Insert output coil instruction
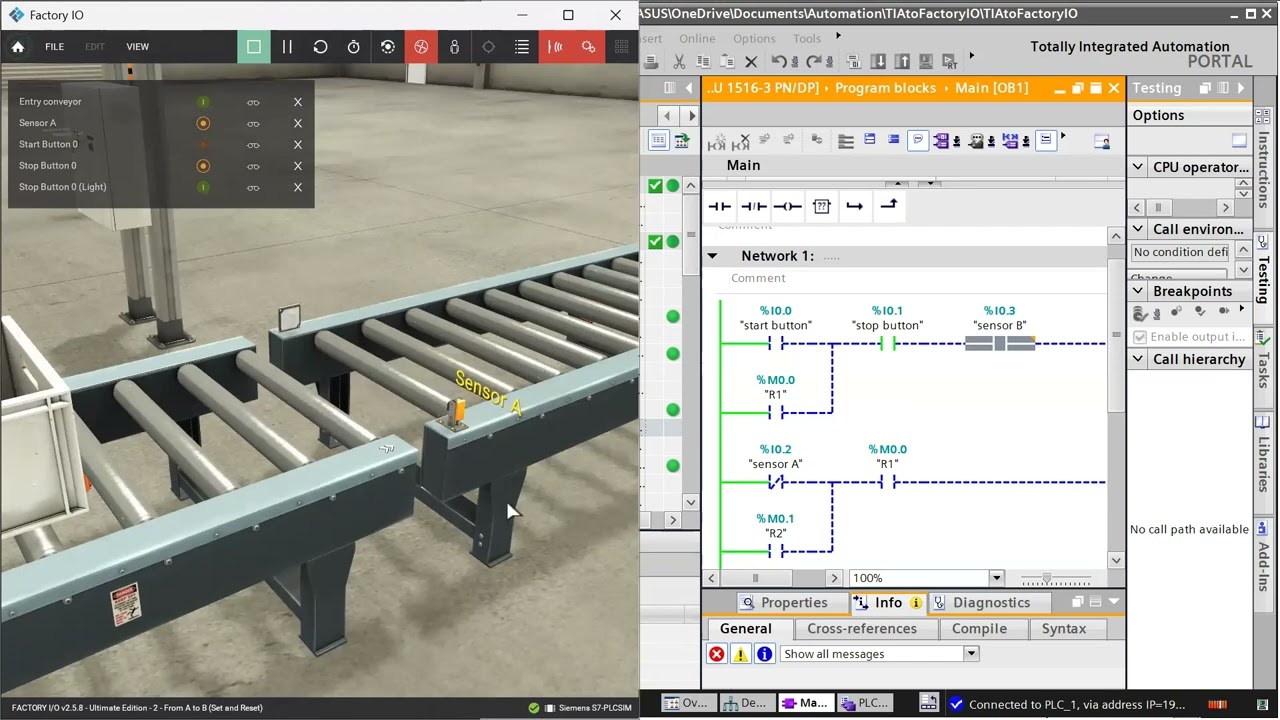This screenshot has height=720, width=1280. point(788,206)
